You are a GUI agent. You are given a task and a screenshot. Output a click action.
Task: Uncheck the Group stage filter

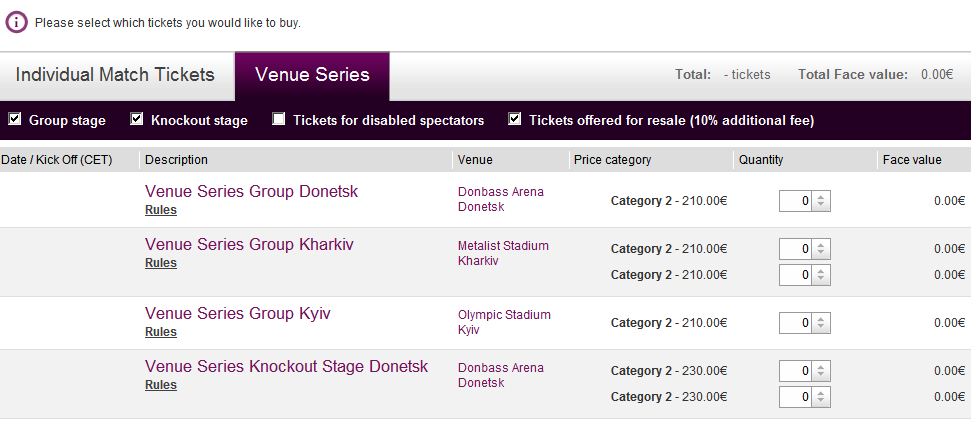pos(15,120)
